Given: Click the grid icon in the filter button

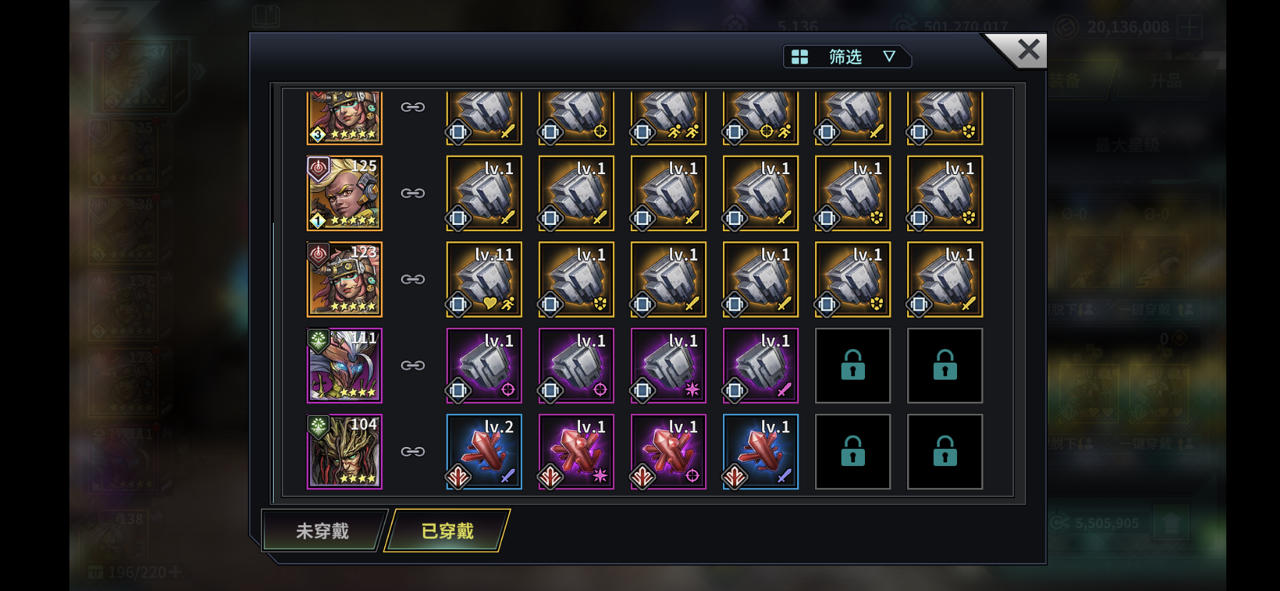Looking at the screenshot, I should 800,57.
